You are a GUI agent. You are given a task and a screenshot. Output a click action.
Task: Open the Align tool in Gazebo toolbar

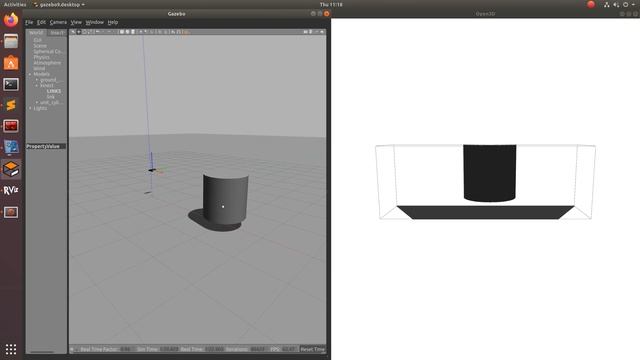point(173,32)
